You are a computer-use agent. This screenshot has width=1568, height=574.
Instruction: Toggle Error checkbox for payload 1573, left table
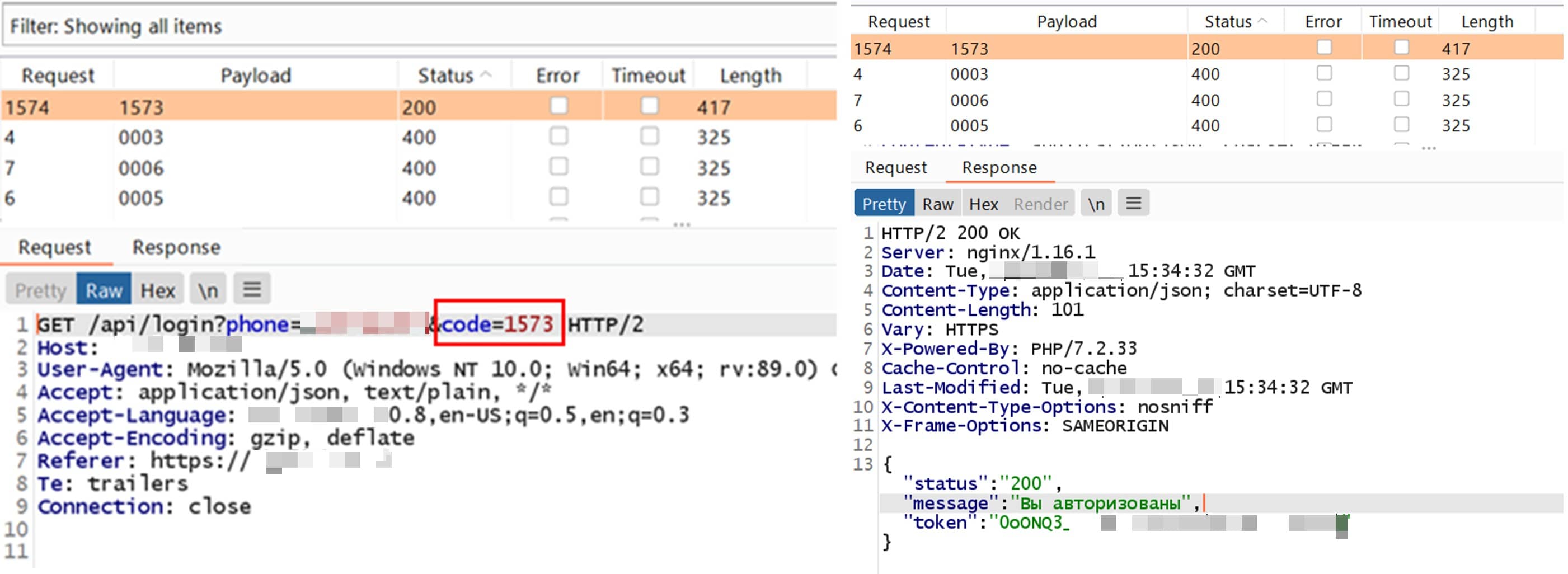click(x=558, y=106)
